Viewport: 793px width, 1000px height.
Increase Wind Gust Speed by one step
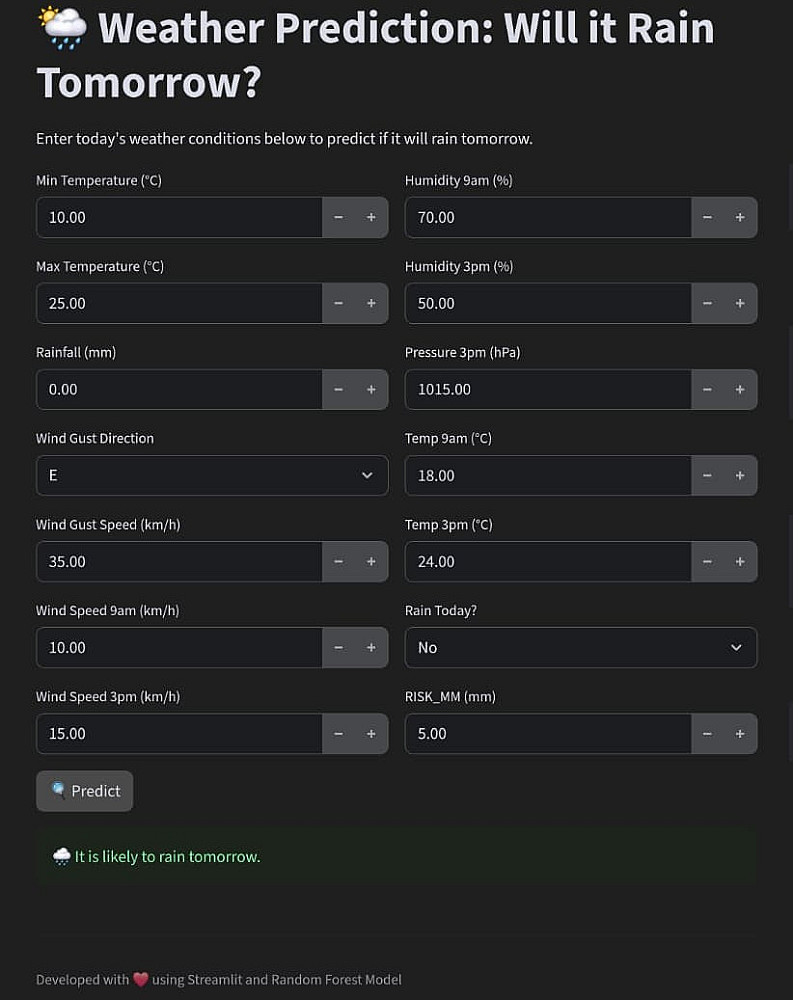tap(371, 561)
